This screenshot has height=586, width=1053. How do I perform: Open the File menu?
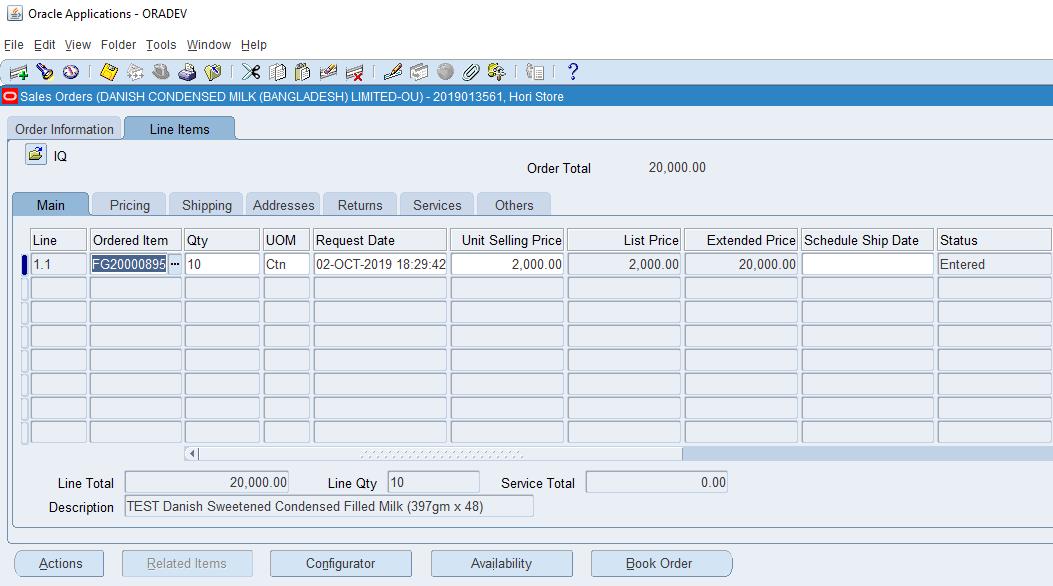(x=13, y=45)
